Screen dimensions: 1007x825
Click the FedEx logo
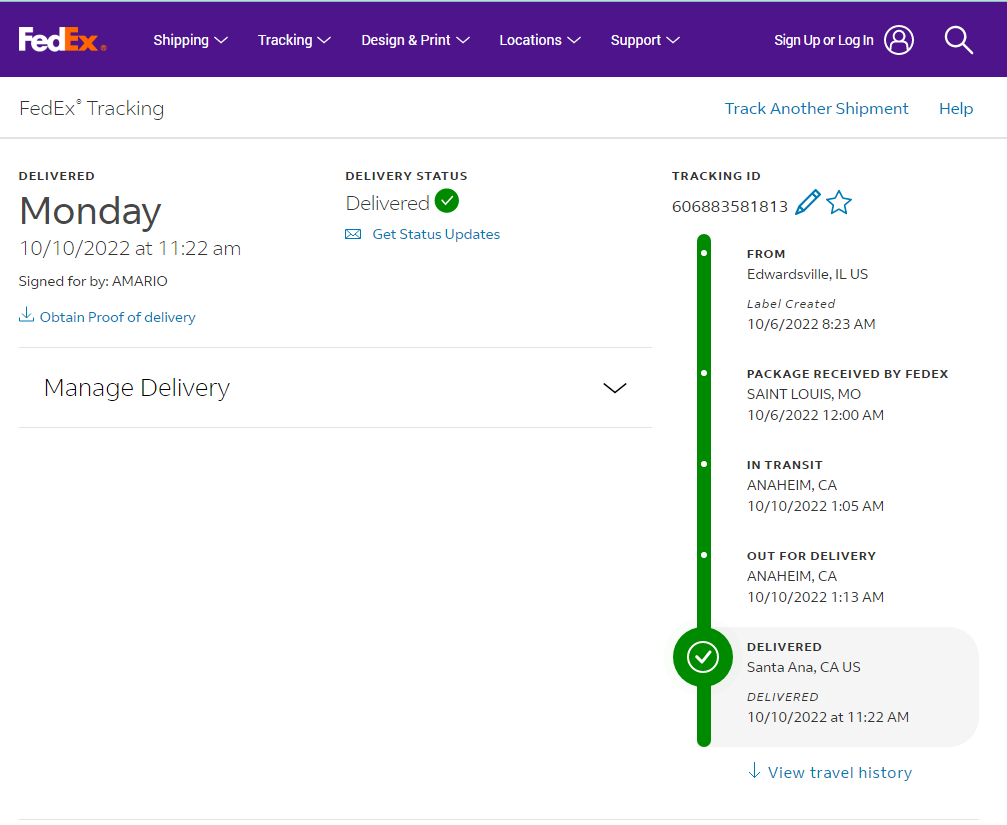pyautogui.click(x=62, y=40)
